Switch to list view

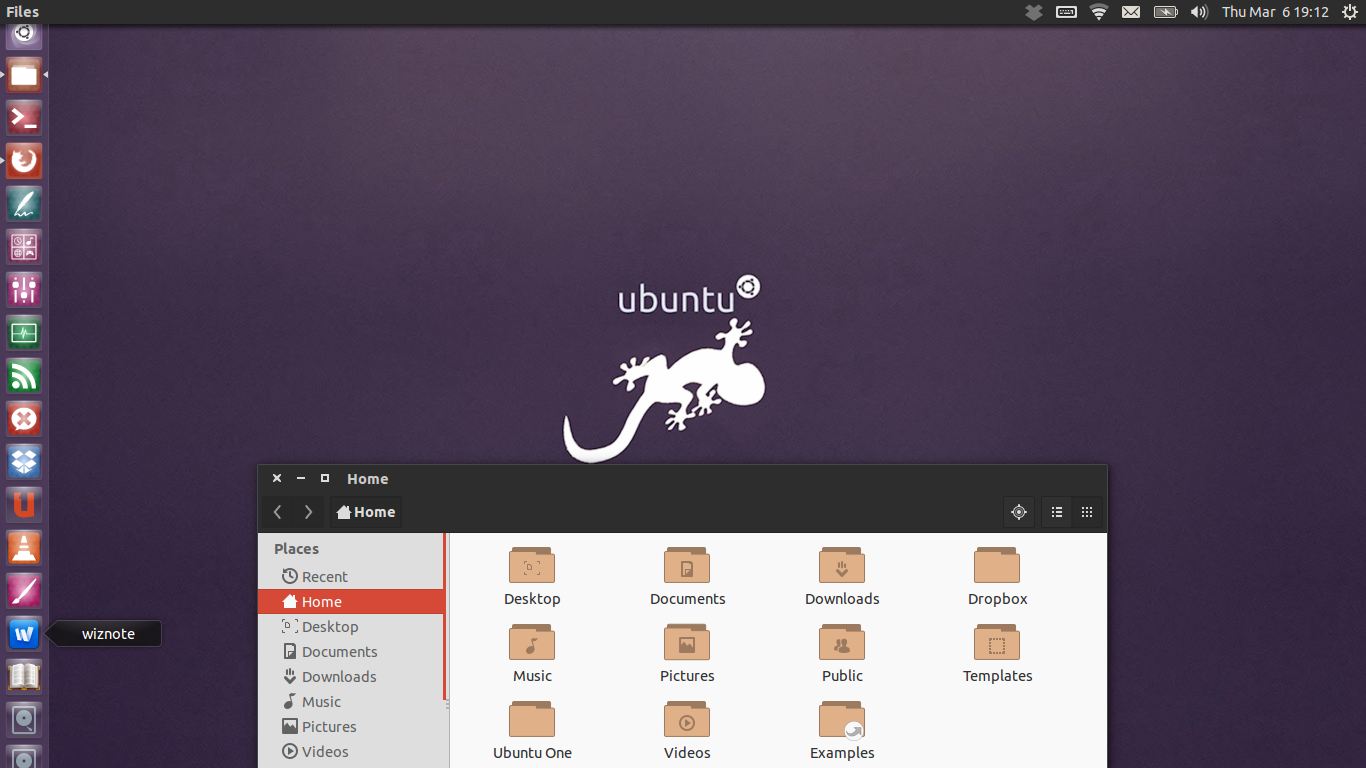click(x=1057, y=512)
